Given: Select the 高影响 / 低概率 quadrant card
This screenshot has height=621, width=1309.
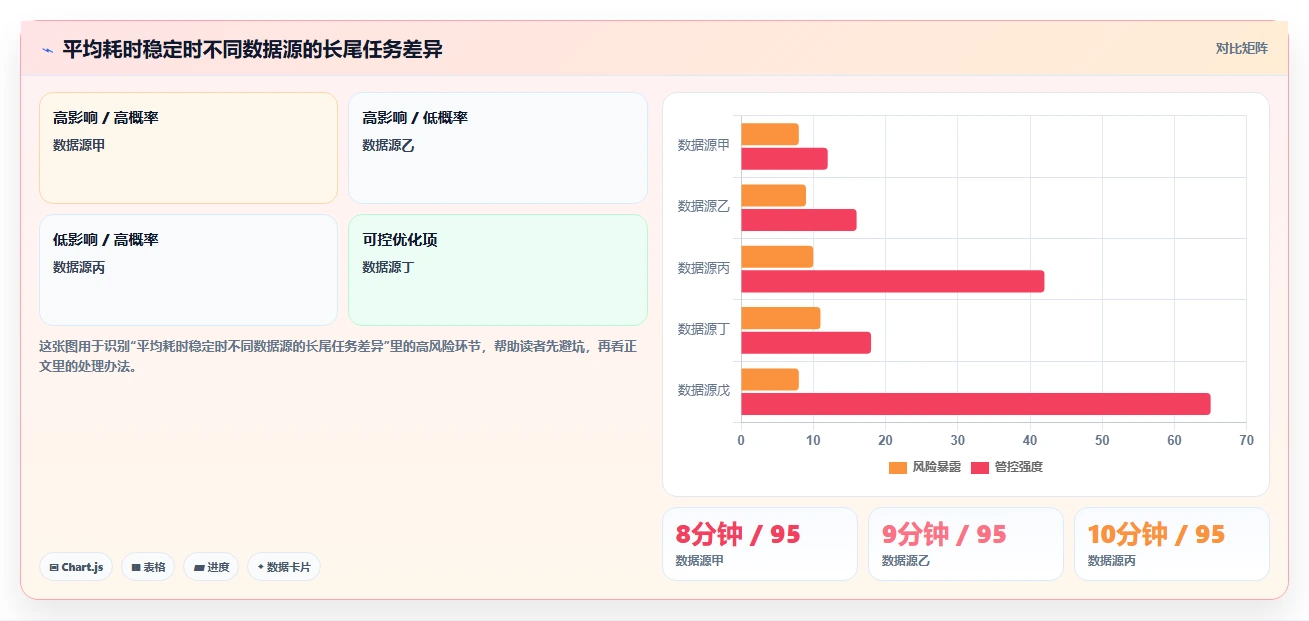Looking at the screenshot, I should pos(497,148).
